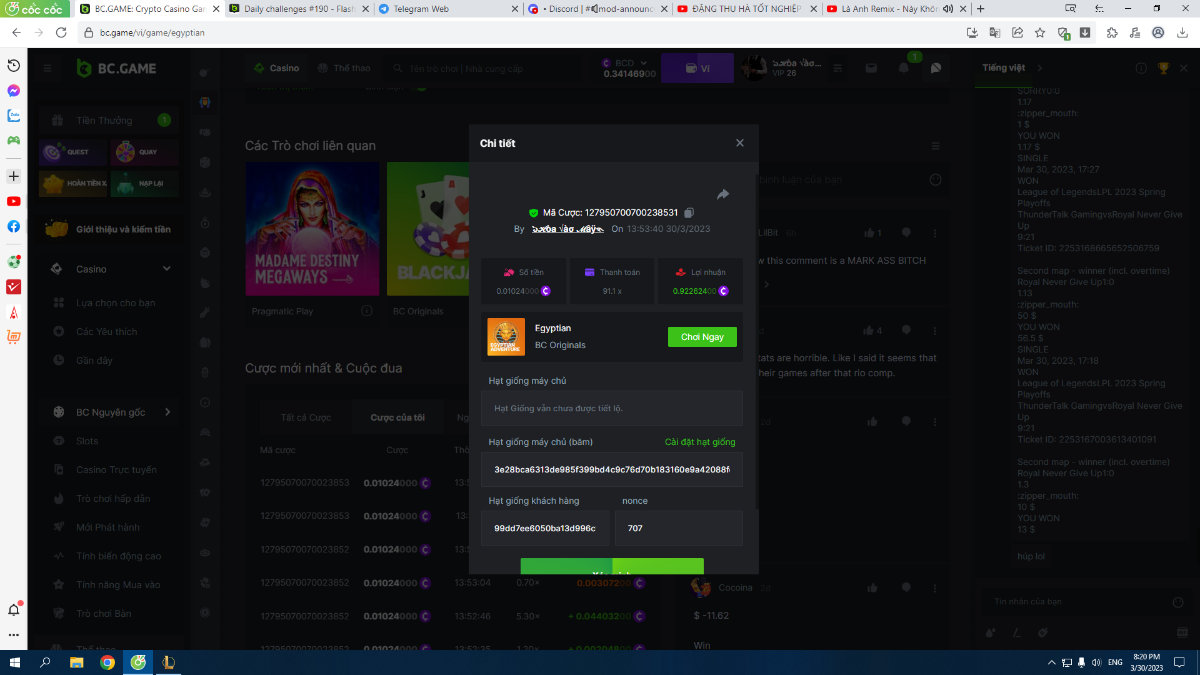The image size is (1200, 675).
Task: Open Messenger in the browser sidebar
Action: pyautogui.click(x=14, y=90)
